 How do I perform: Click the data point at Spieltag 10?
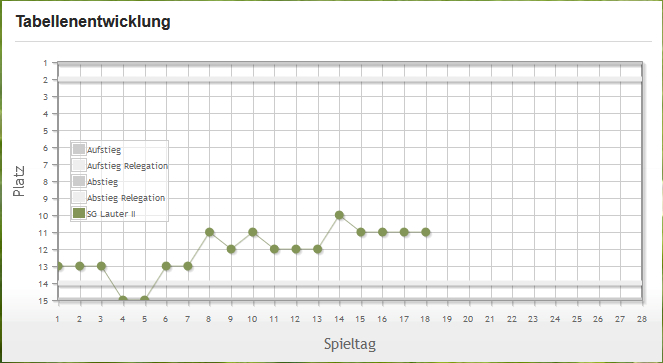[253, 232]
